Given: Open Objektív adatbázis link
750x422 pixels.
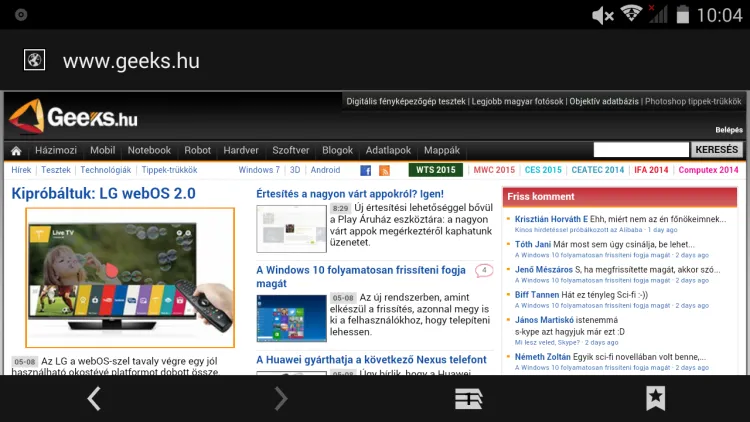Looking at the screenshot, I should coord(604,101).
